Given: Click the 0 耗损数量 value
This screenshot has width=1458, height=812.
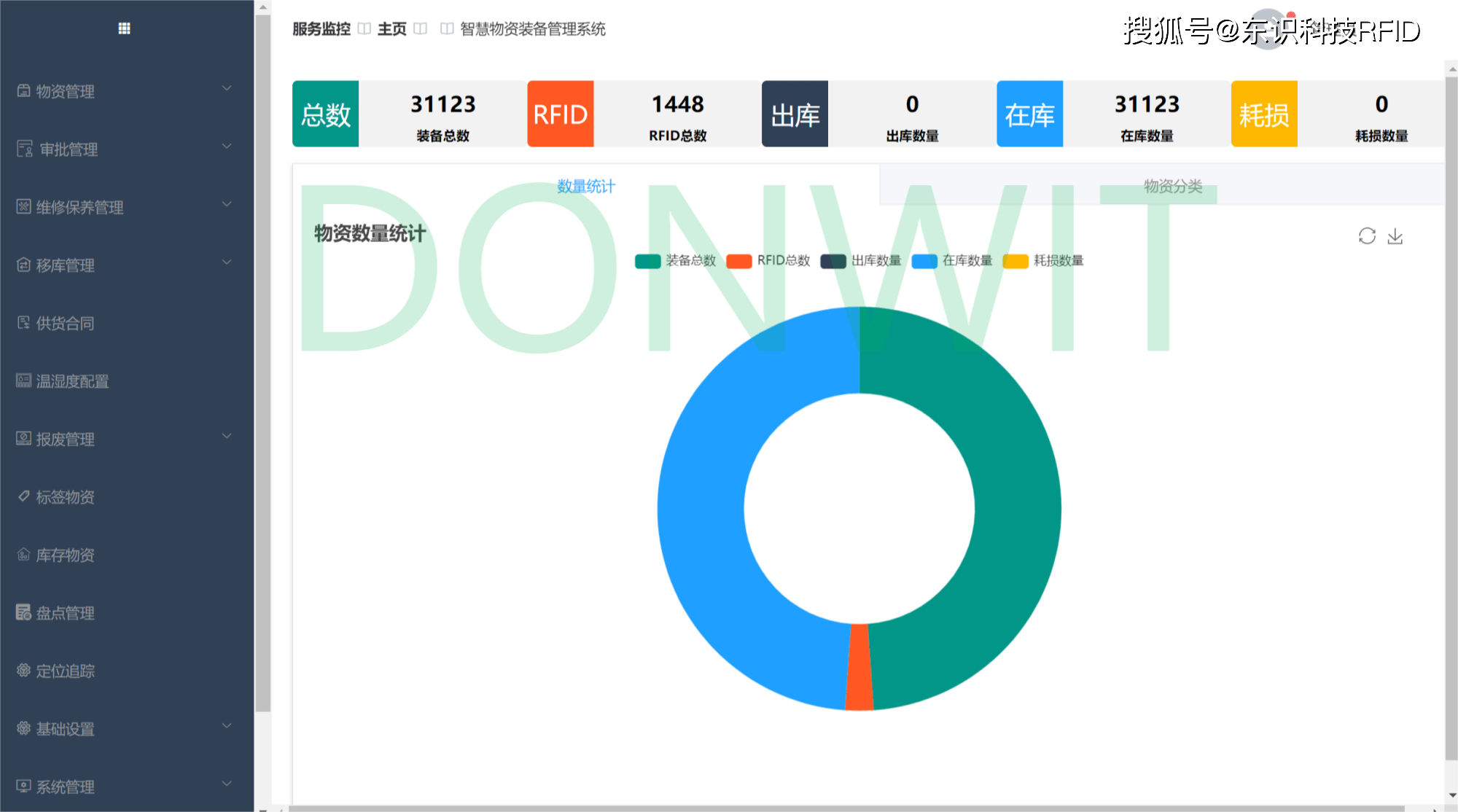Looking at the screenshot, I should (x=1382, y=104).
